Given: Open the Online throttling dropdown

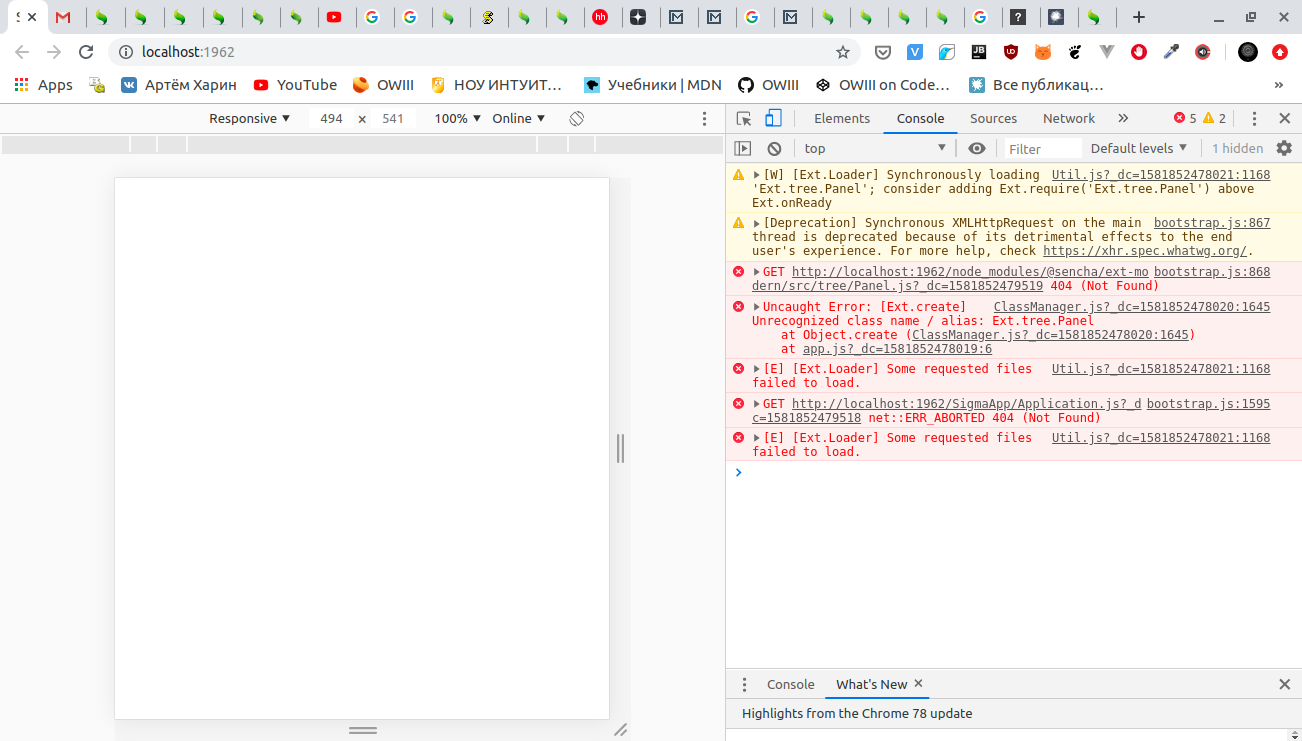Looking at the screenshot, I should click(x=519, y=118).
